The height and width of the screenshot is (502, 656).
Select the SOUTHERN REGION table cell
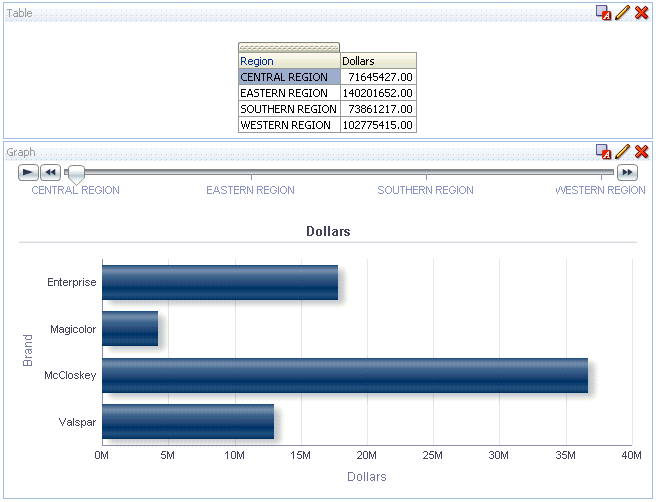click(289, 109)
